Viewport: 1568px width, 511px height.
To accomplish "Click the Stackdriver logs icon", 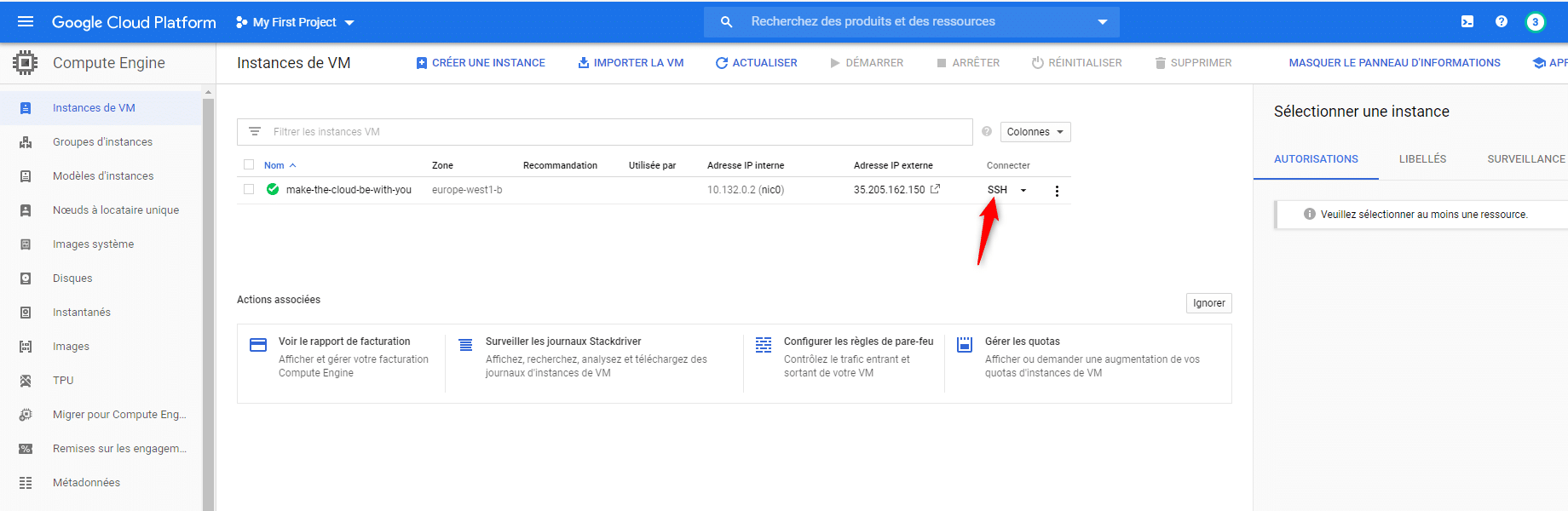I will [465, 345].
